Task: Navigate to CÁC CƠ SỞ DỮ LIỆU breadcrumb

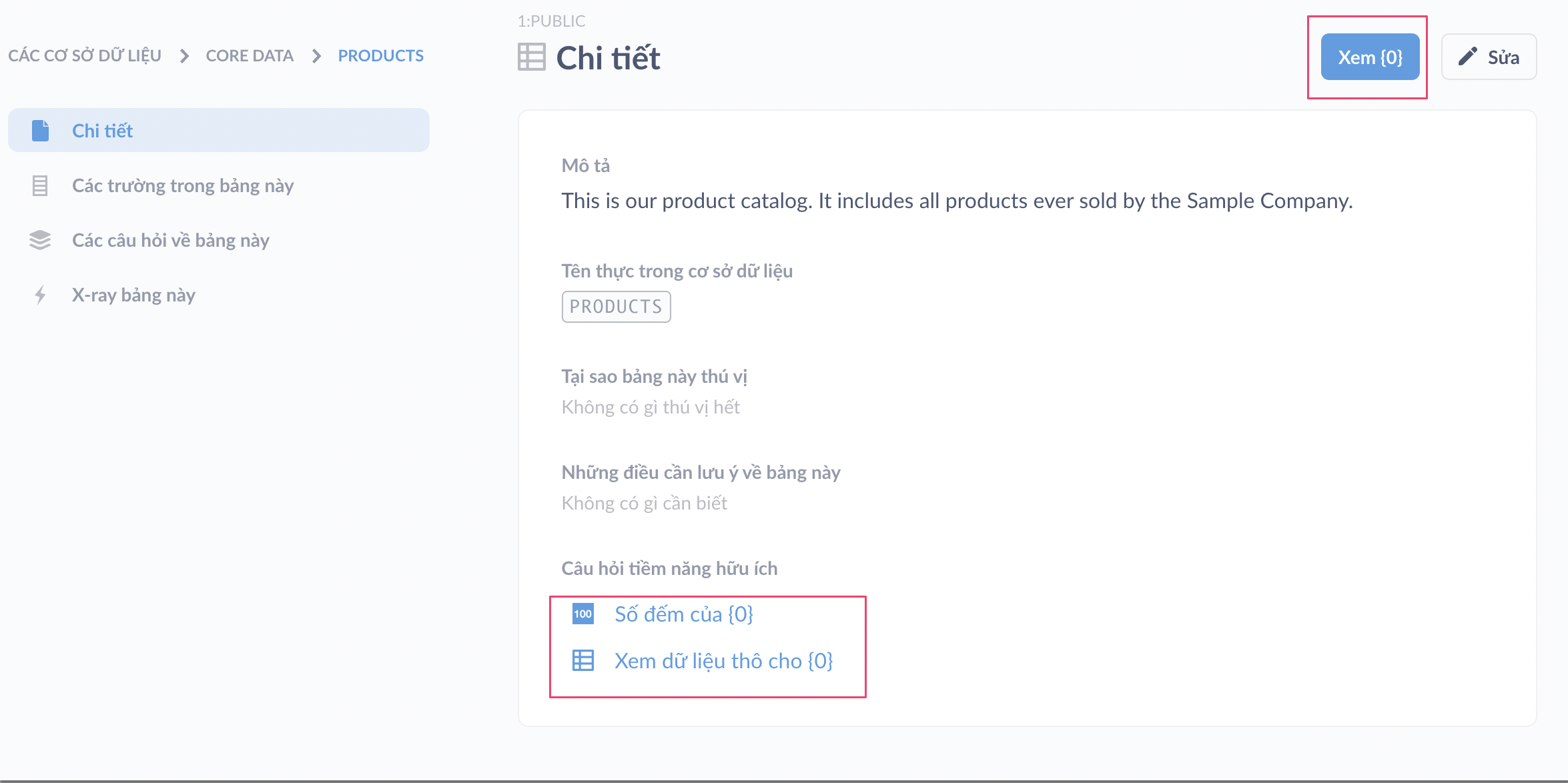Action: (x=85, y=55)
